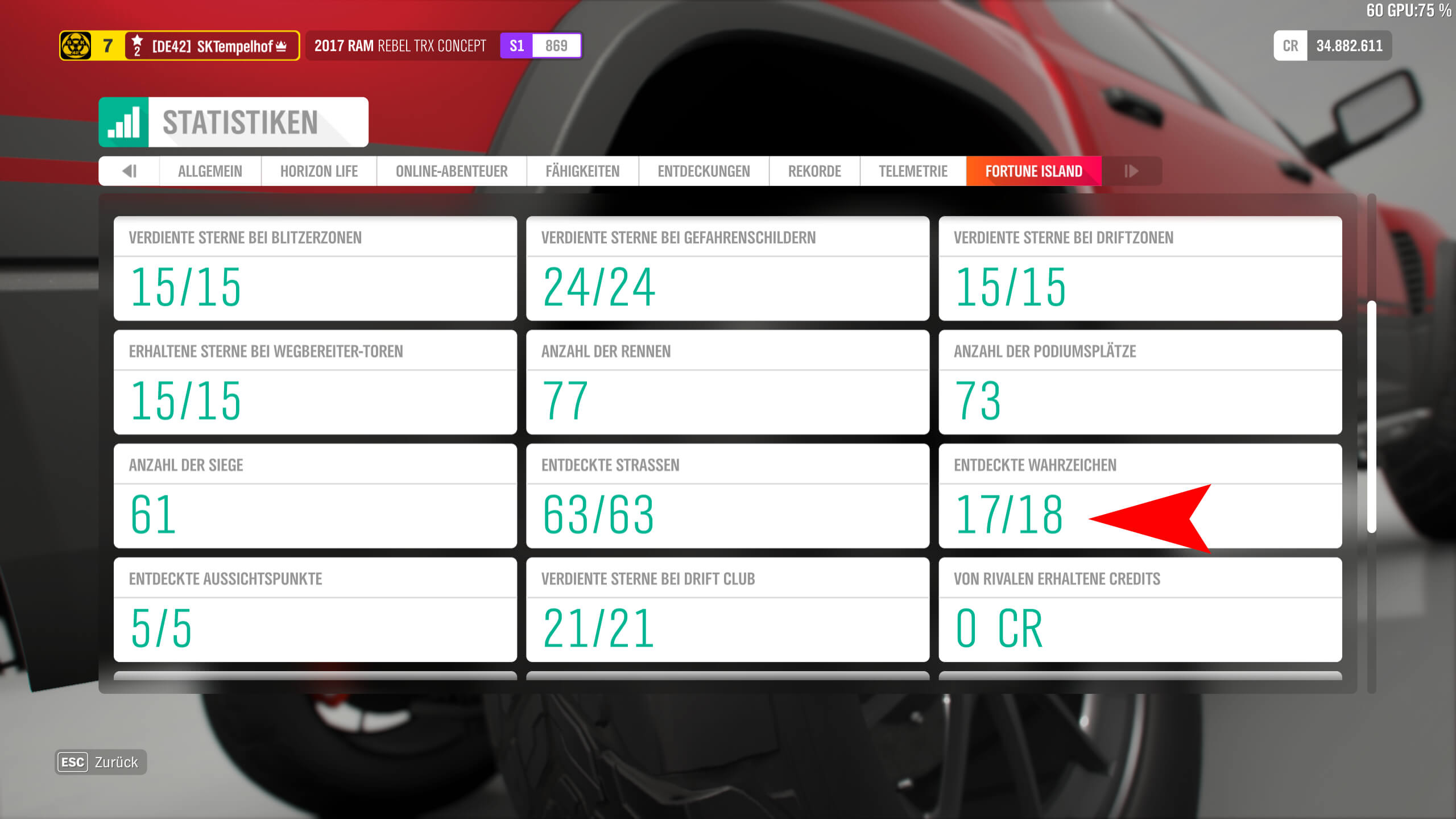This screenshot has width=1456, height=819.
Task: Open the Rekorde tab
Action: pos(814,171)
